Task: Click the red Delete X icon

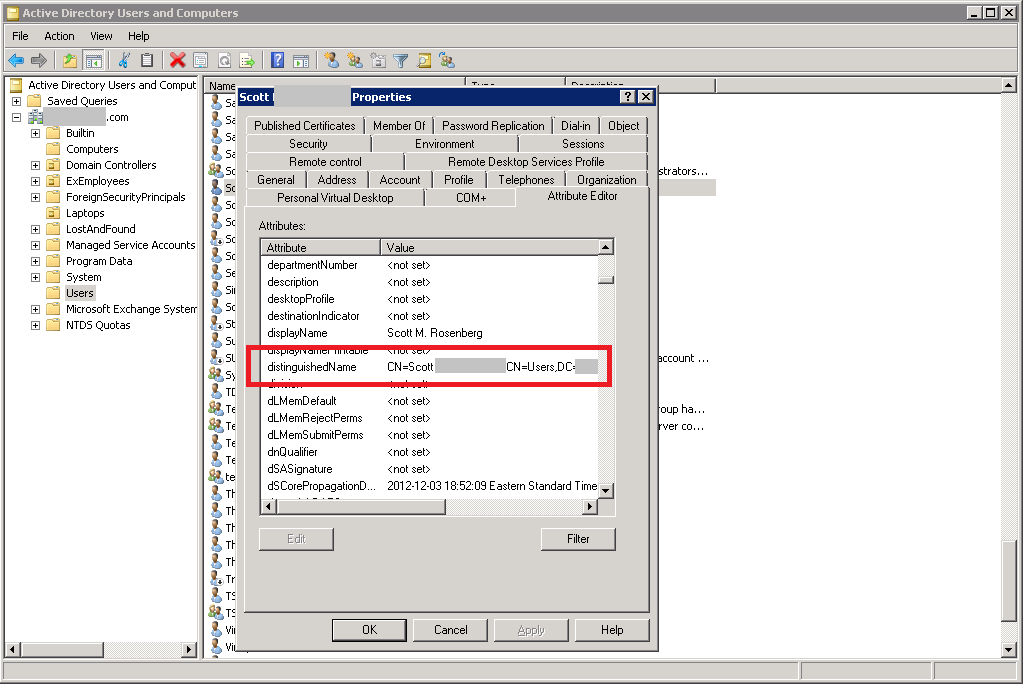Action: click(177, 61)
